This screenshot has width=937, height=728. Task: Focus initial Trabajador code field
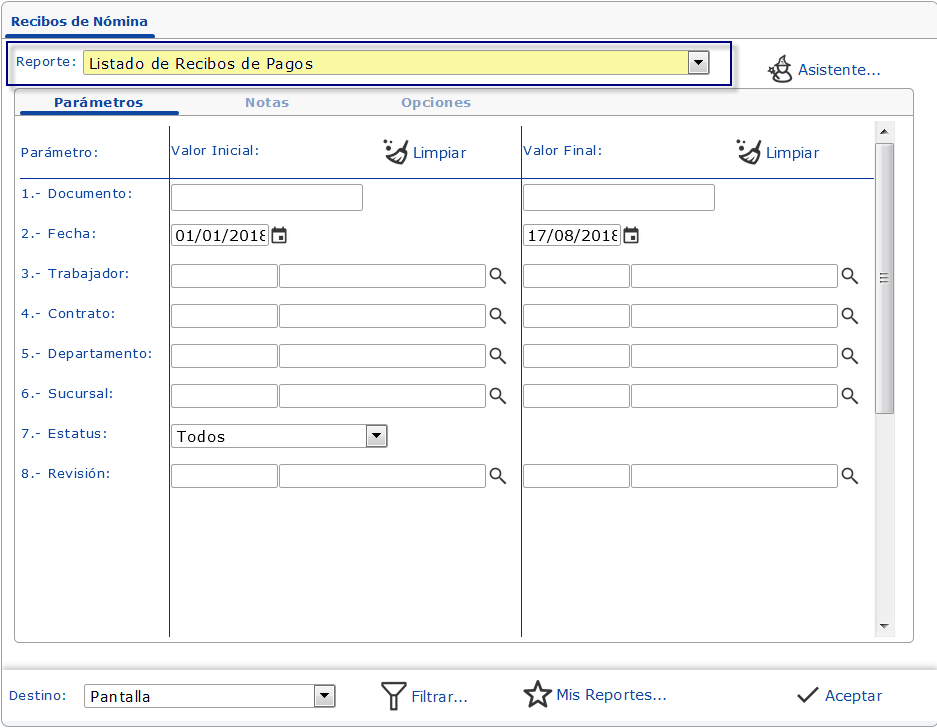click(x=224, y=276)
